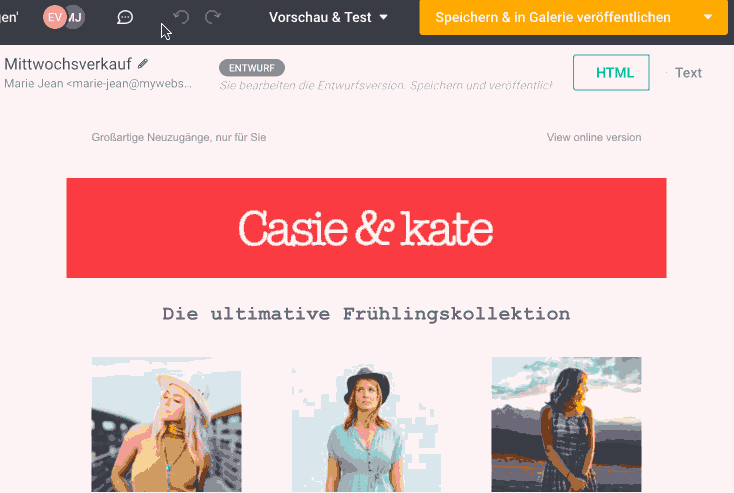Select photo of woman in black hat
This screenshot has height=493, width=734.
pyautogui.click(x=366, y=425)
